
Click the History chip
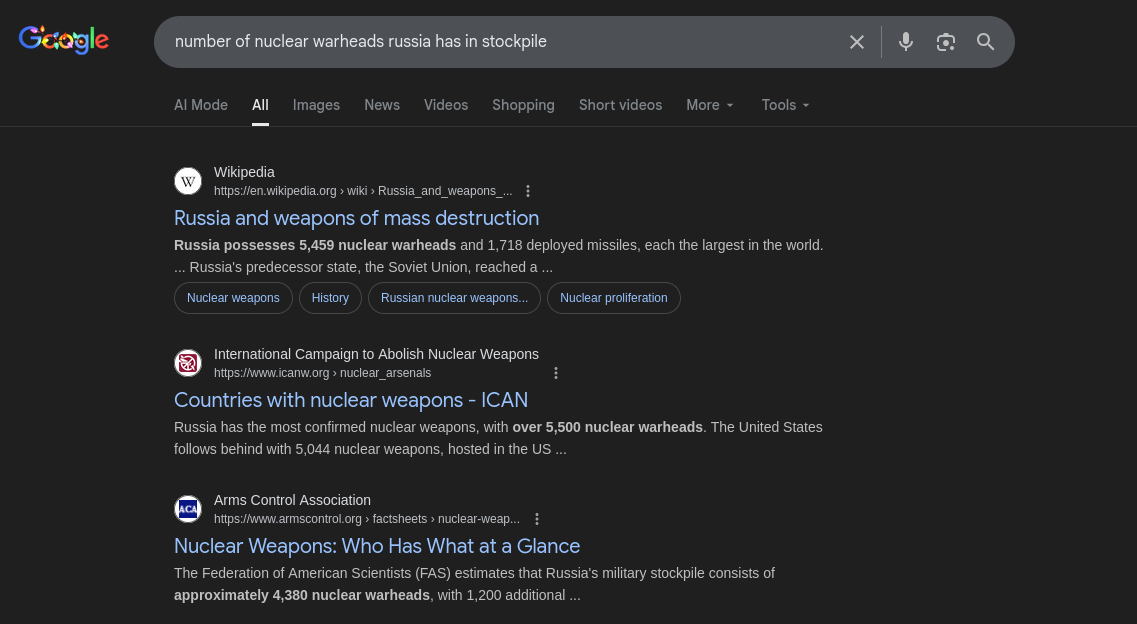click(x=331, y=298)
